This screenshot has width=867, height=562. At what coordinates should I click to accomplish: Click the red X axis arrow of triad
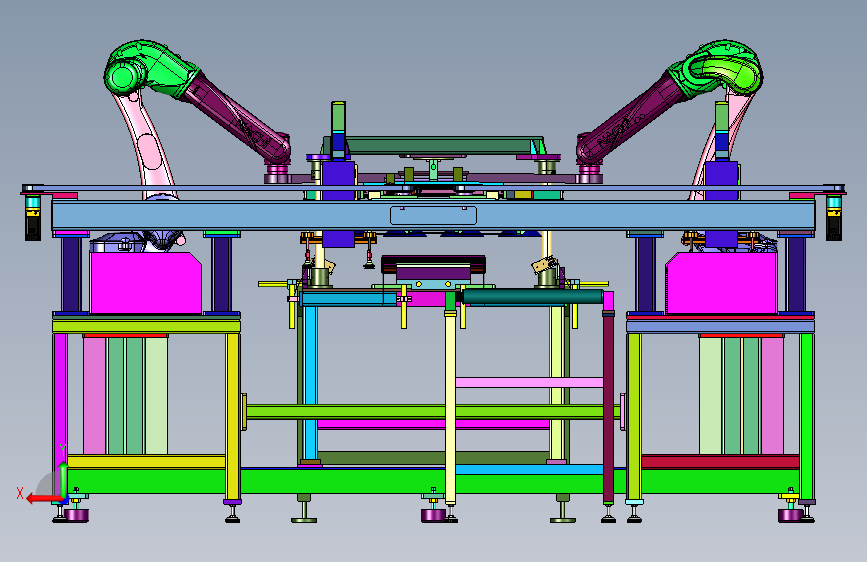click(43, 499)
